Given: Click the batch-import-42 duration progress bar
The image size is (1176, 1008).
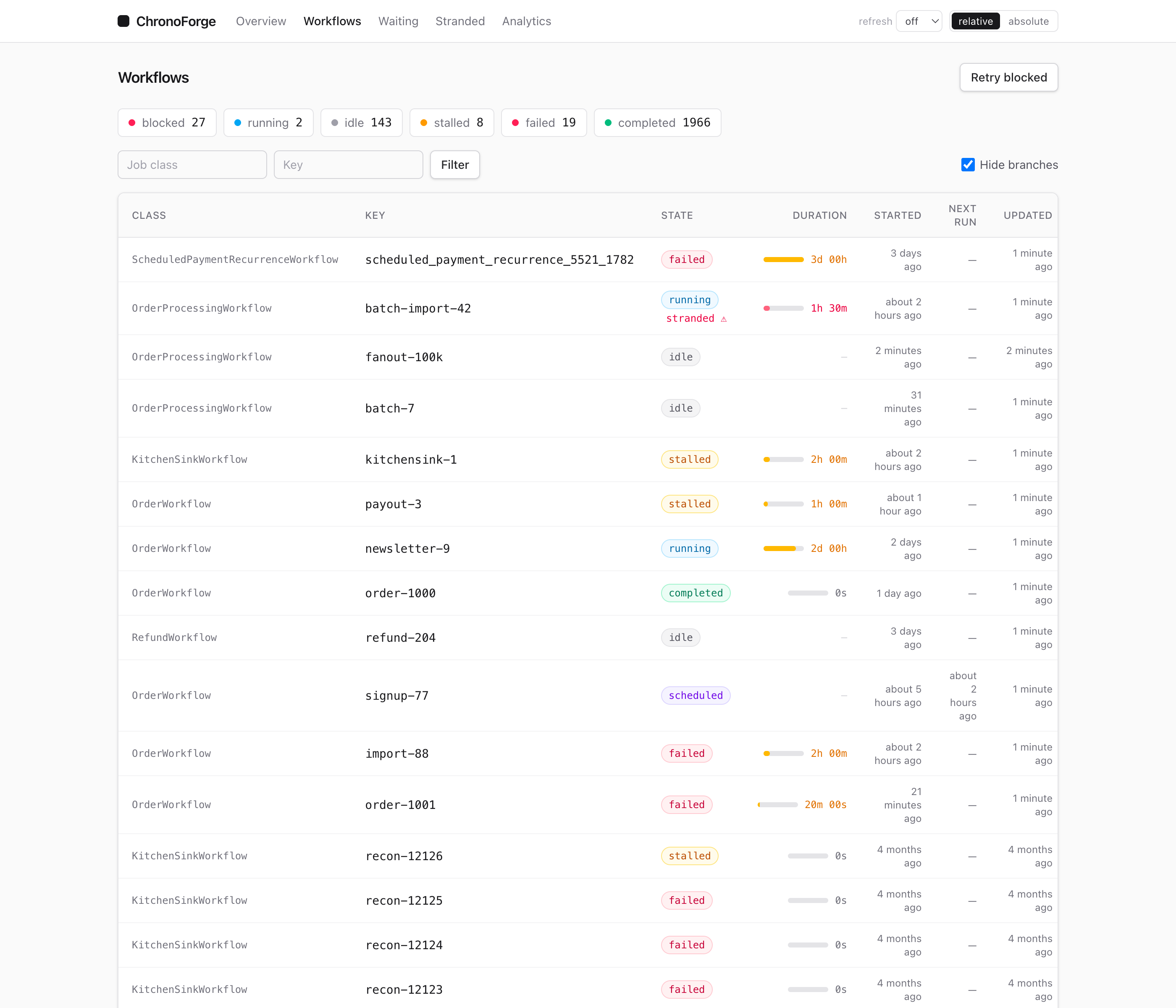Looking at the screenshot, I should pos(783,308).
